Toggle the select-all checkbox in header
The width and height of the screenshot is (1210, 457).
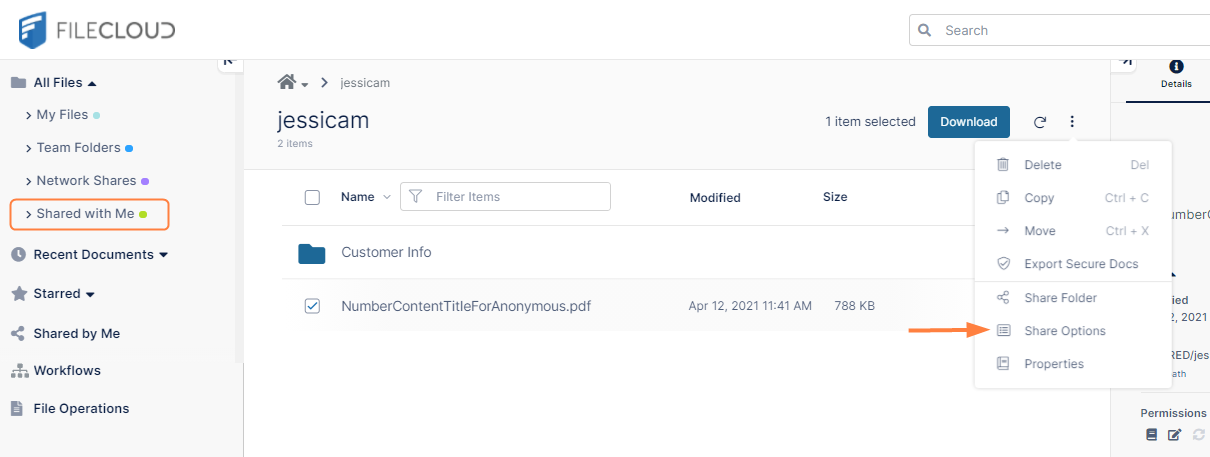312,197
